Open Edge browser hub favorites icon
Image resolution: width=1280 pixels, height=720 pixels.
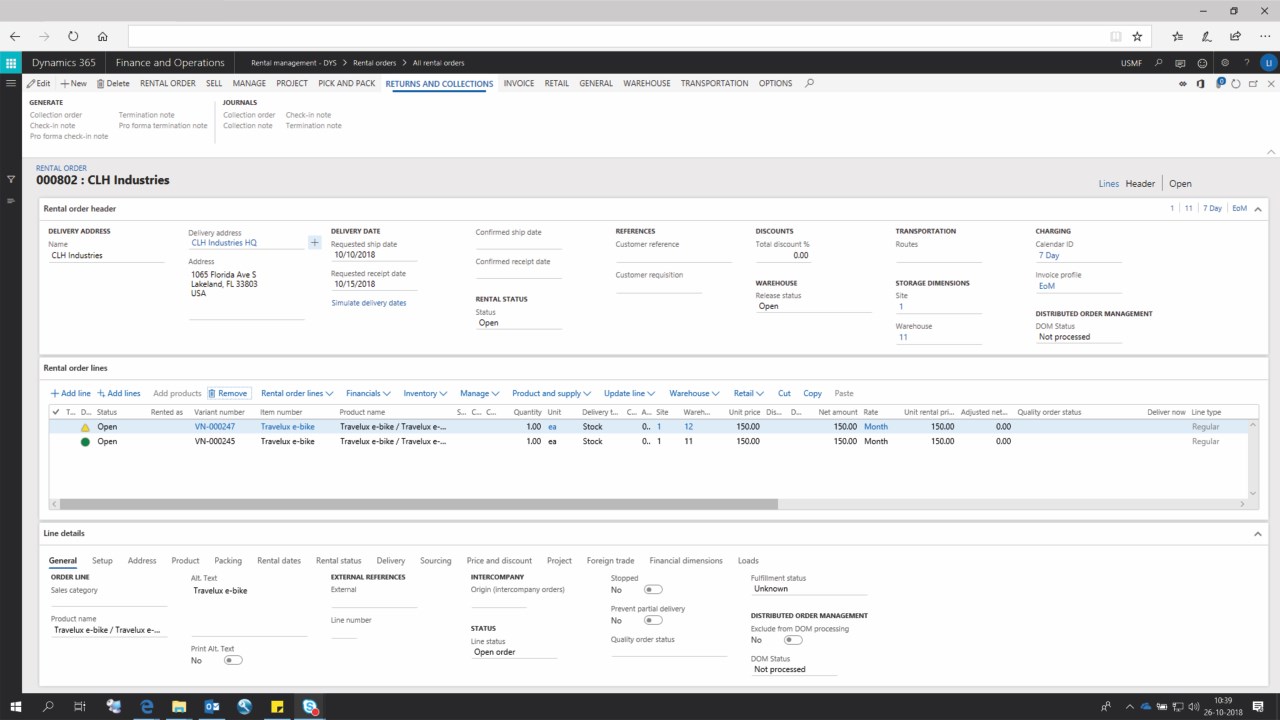pyautogui.click(x=1178, y=36)
